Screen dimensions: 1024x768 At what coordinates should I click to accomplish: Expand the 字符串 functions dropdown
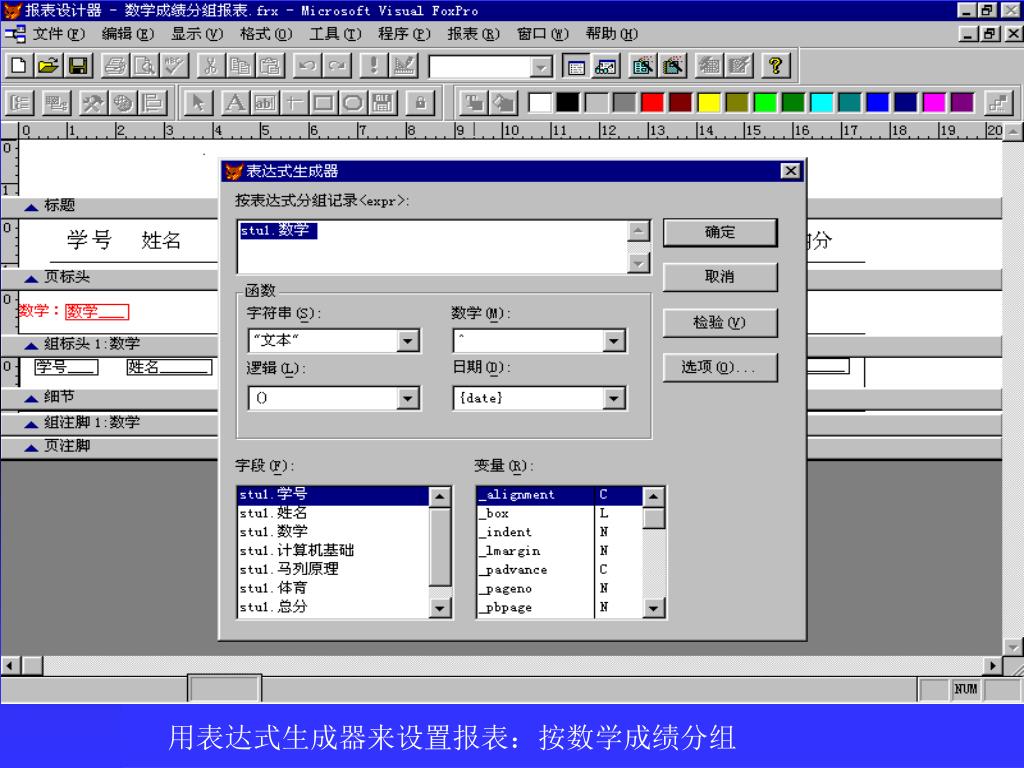(408, 340)
